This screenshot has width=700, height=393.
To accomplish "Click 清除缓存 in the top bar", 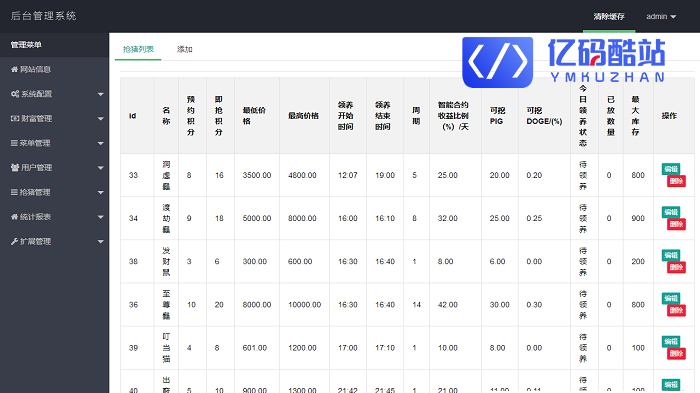I will pos(609,17).
